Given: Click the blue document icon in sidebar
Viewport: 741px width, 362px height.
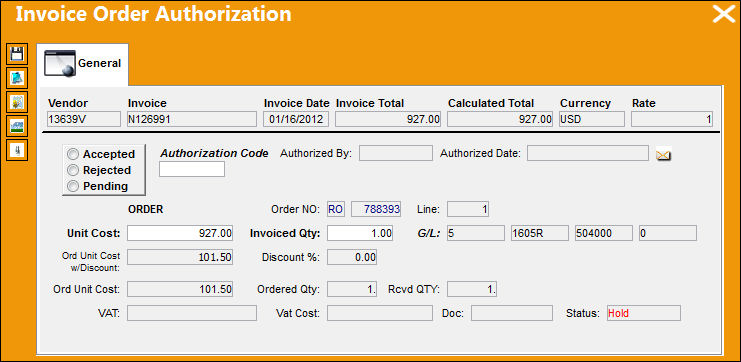Looking at the screenshot, I should pyautogui.click(x=17, y=78).
